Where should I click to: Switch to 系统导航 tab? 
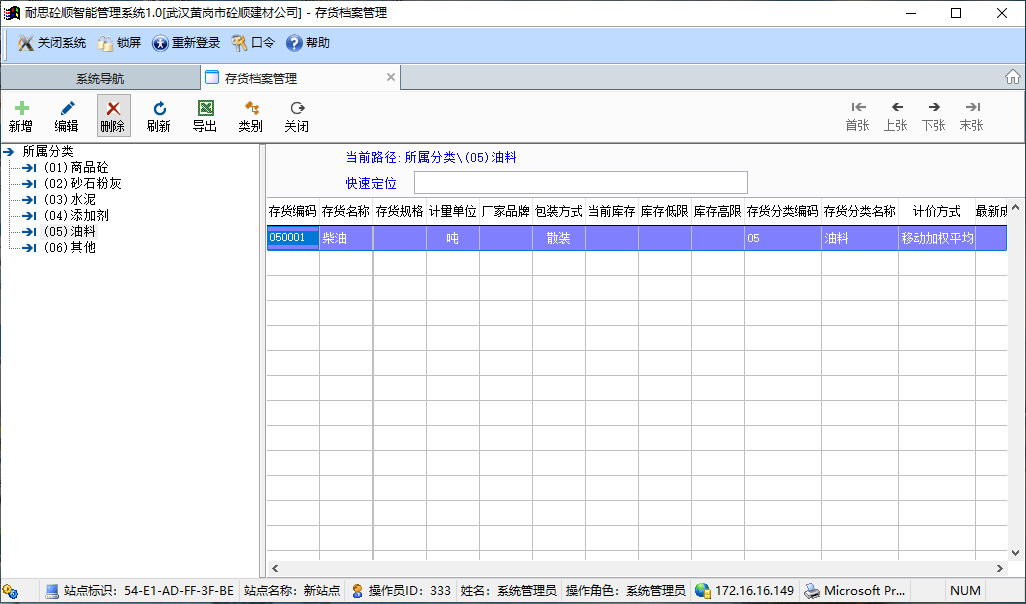[100, 78]
